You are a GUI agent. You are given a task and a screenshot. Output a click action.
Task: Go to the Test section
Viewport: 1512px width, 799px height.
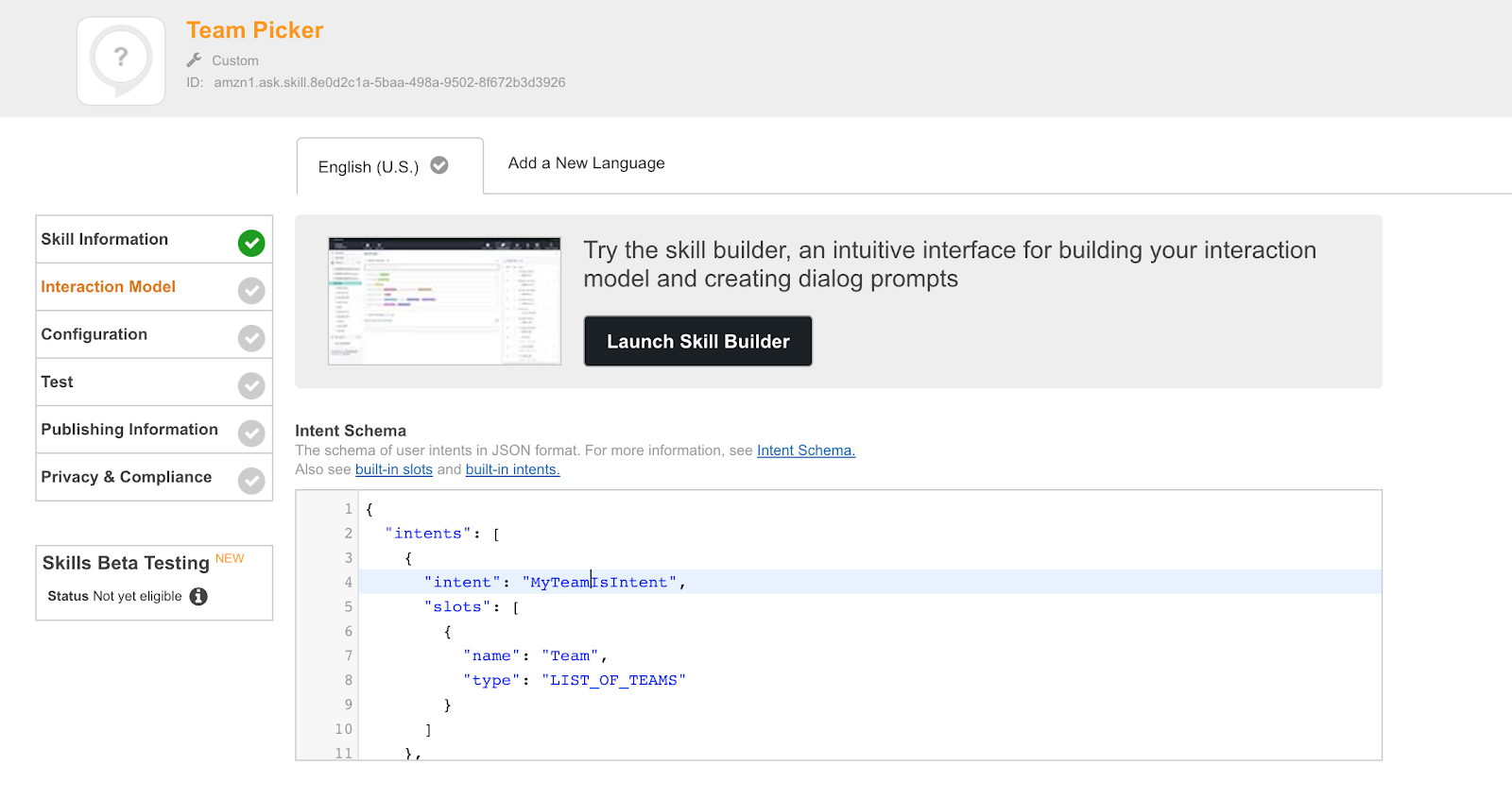pyautogui.click(x=154, y=382)
